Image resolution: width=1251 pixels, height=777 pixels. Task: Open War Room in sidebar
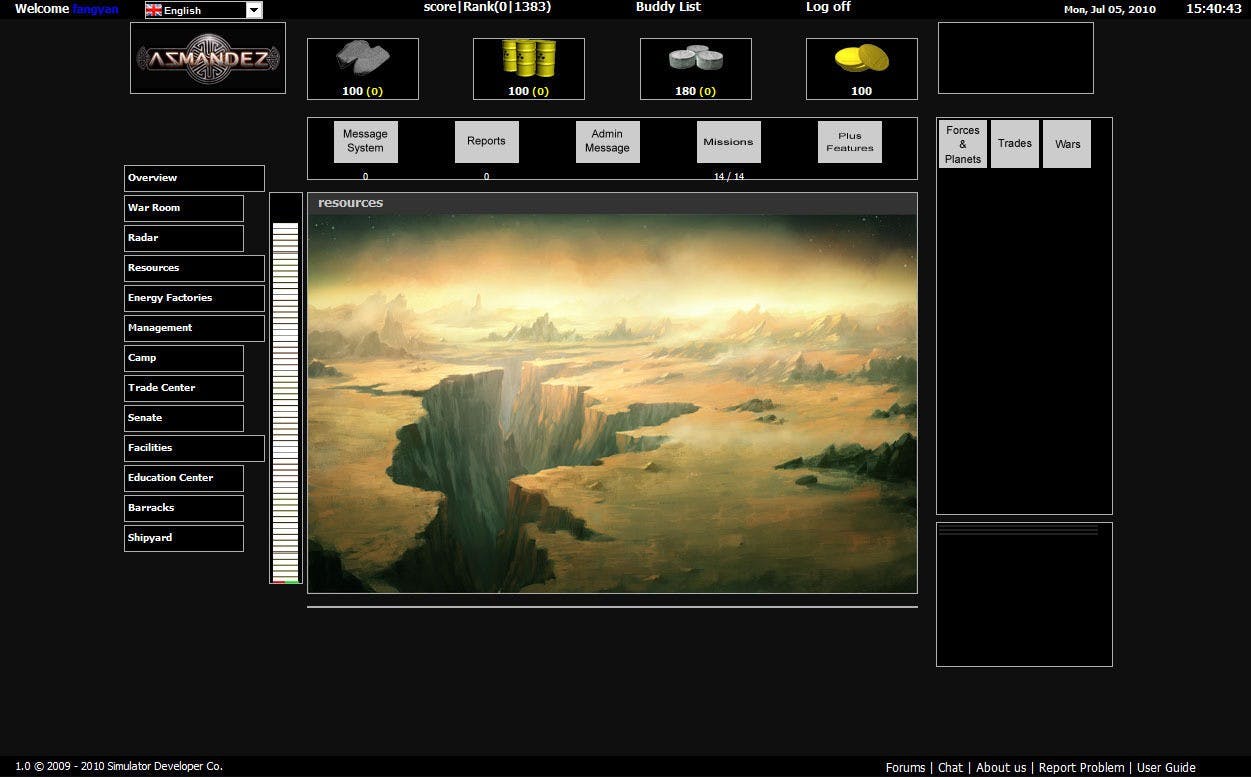point(183,208)
